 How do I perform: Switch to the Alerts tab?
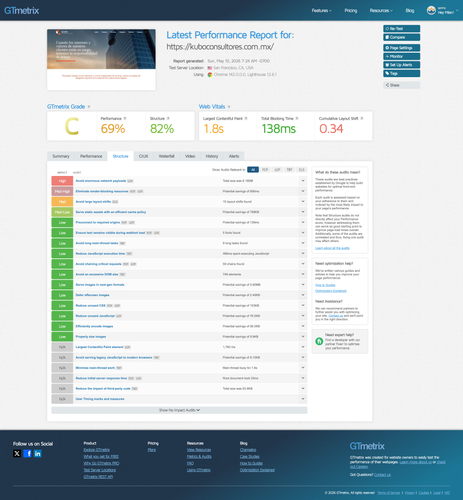point(234,156)
